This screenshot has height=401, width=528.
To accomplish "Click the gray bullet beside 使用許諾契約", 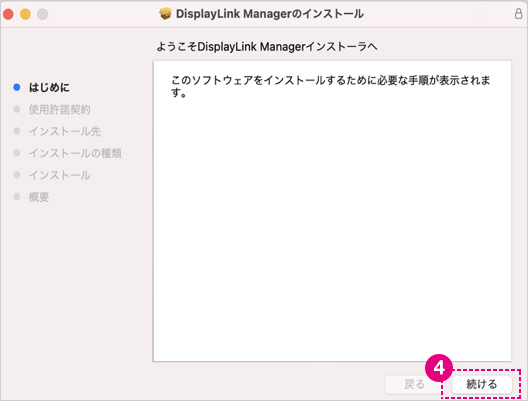I will pos(16,109).
